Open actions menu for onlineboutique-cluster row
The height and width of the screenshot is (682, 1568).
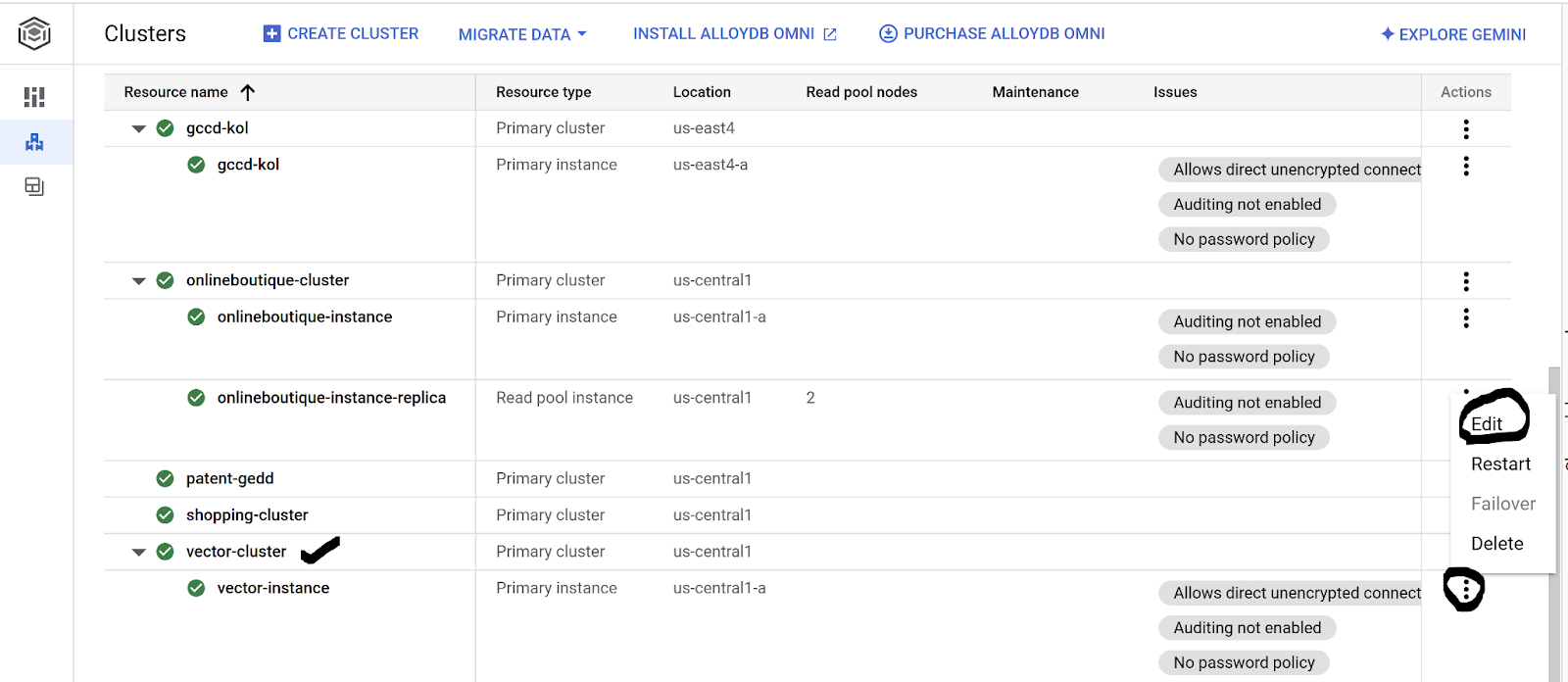click(1465, 281)
